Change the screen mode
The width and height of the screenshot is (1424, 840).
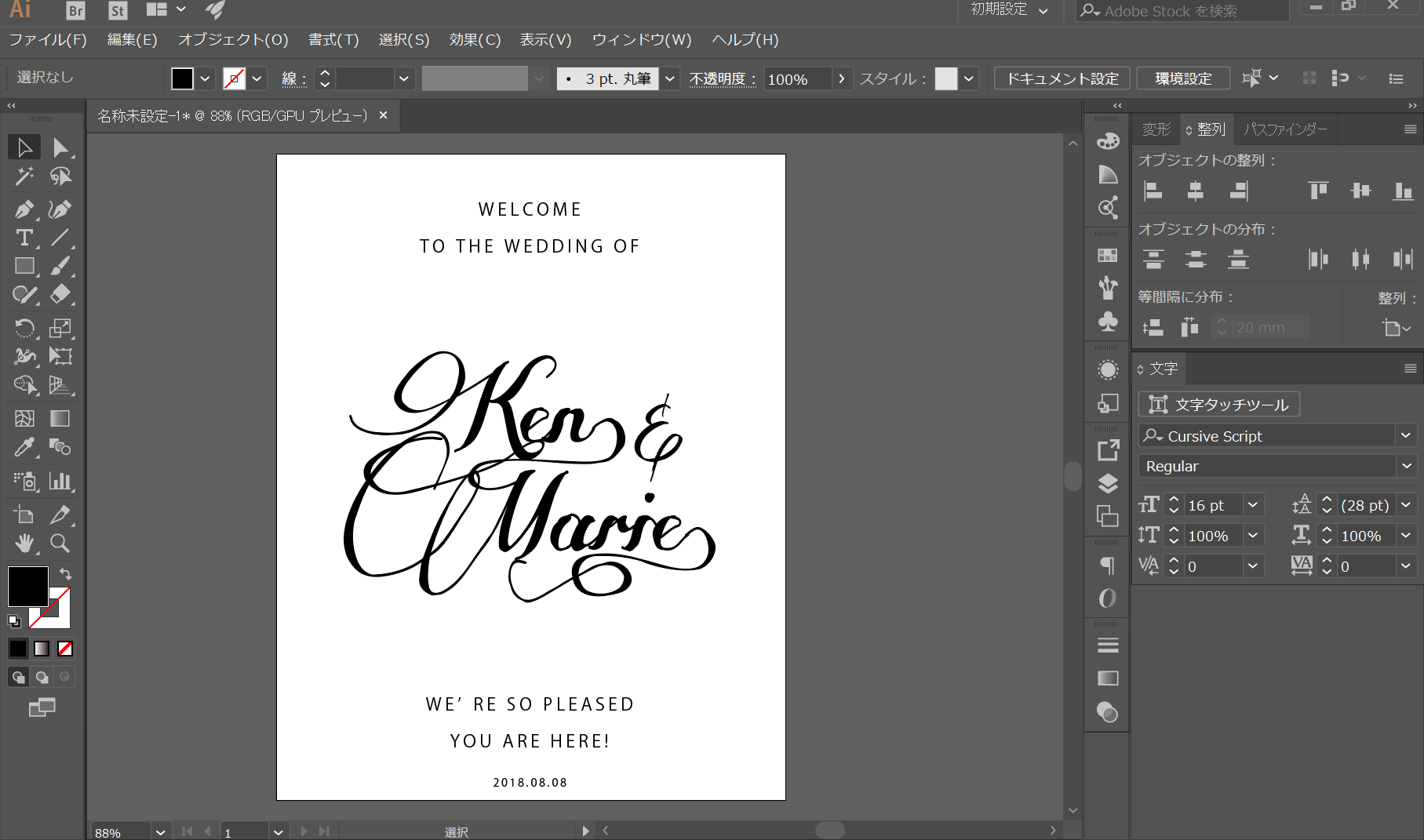[x=42, y=707]
